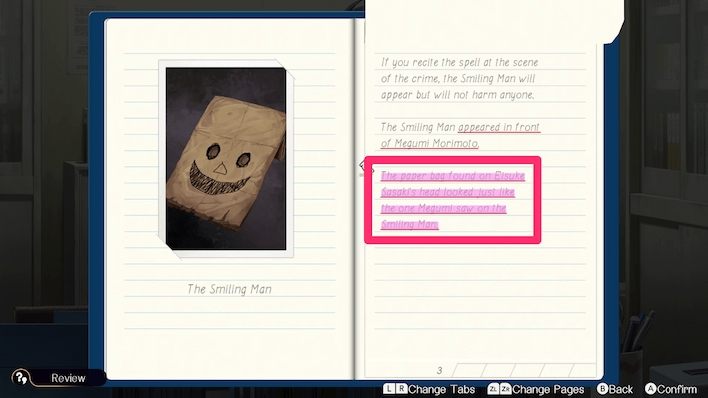Click the L button icon for tabs

tap(389, 389)
